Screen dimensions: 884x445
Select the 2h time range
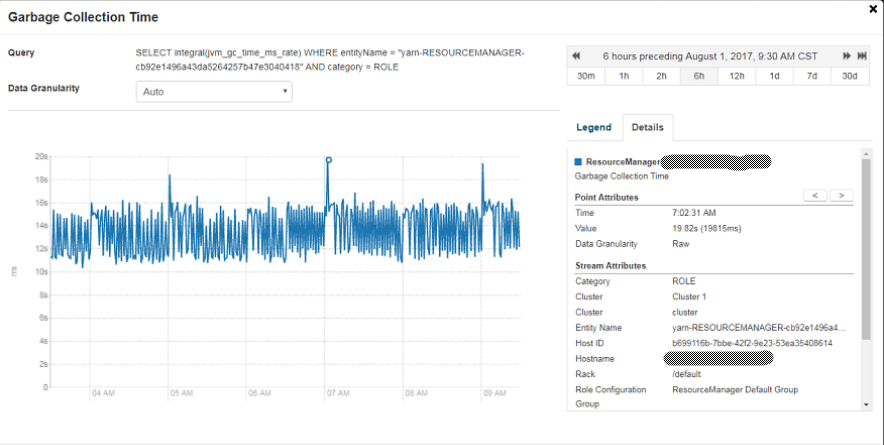pyautogui.click(x=661, y=76)
